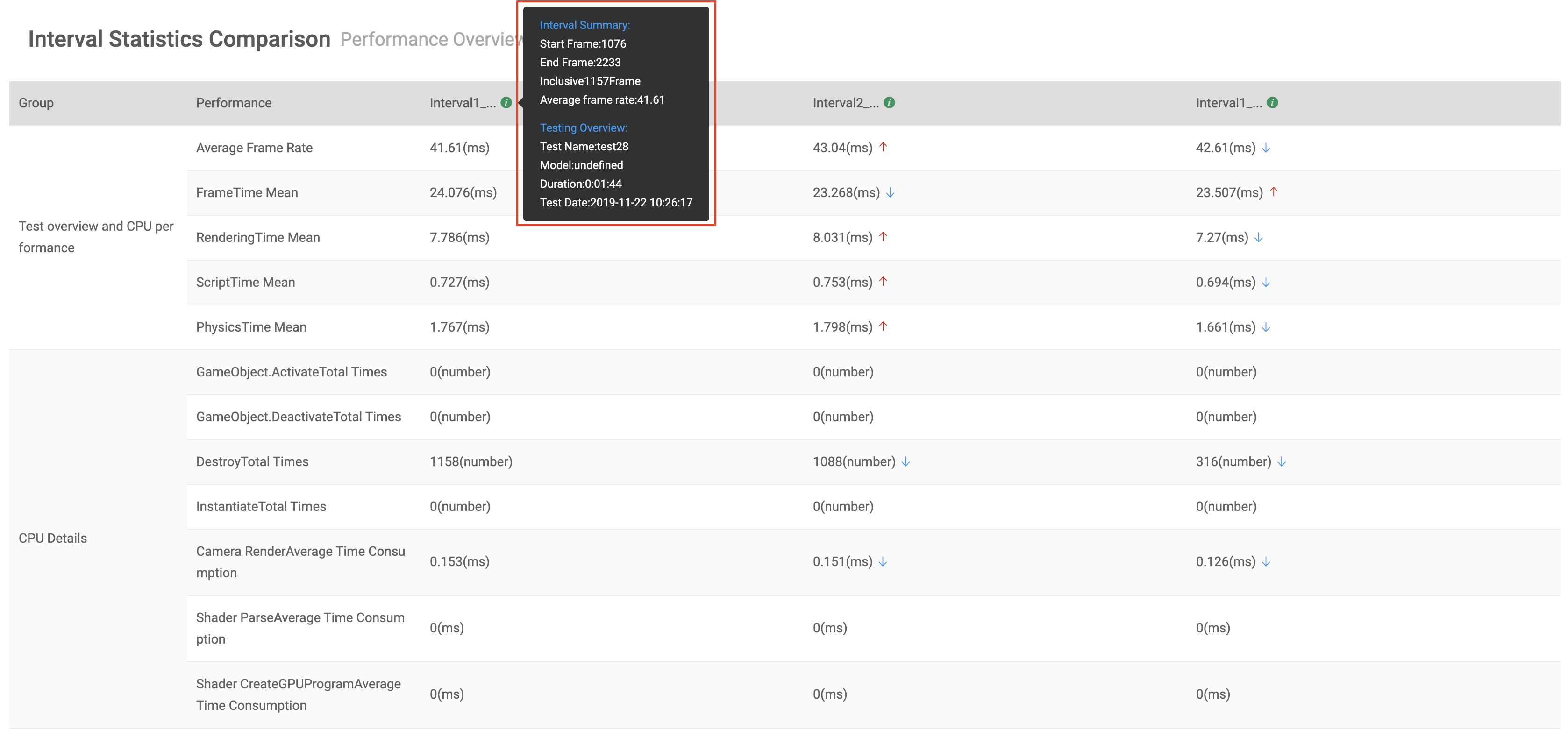The height and width of the screenshot is (737, 1568).
Task: Click the DestroyTotal Times row label
Action: point(252,462)
